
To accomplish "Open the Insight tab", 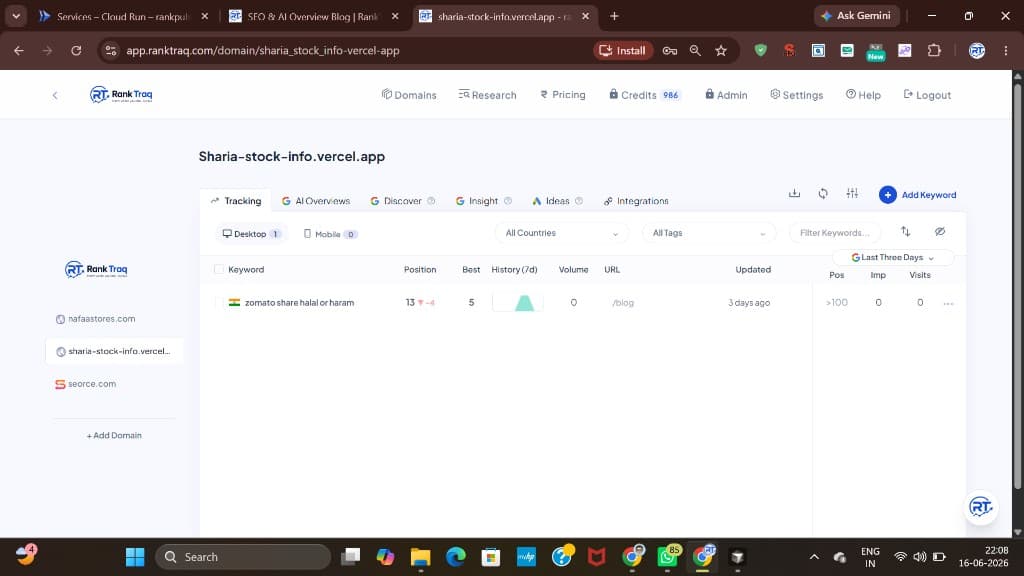I will coord(483,200).
